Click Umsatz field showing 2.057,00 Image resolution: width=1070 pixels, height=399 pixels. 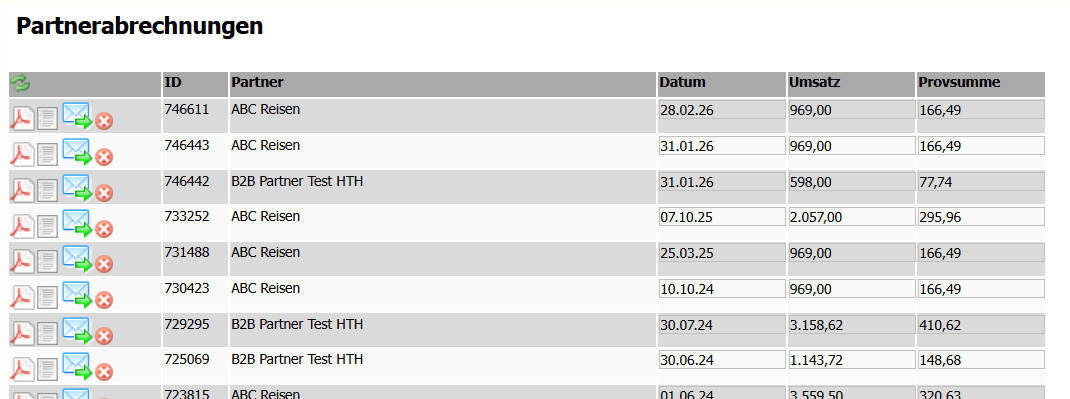851,217
